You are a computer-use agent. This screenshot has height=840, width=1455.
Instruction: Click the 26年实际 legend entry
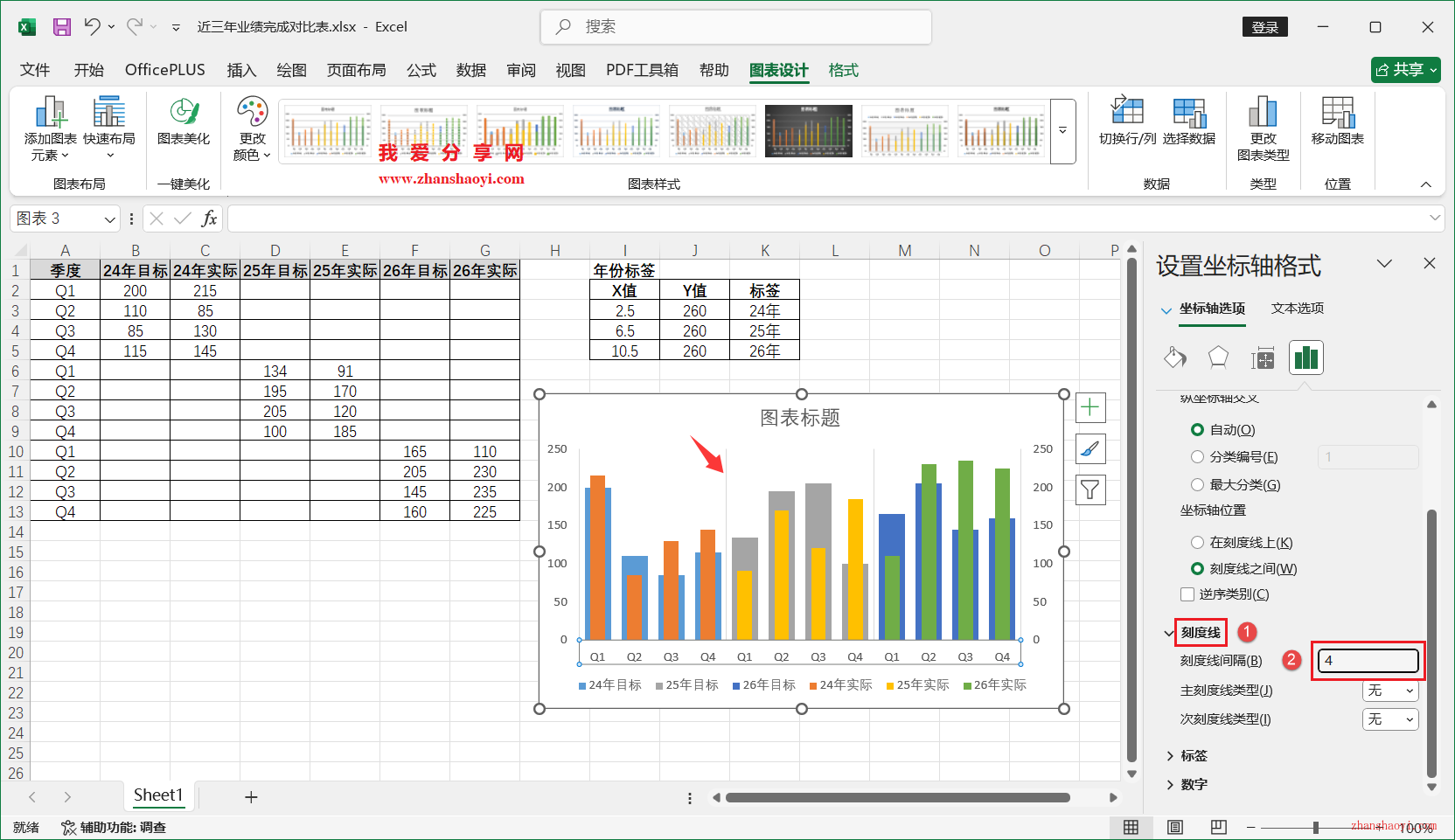994,685
